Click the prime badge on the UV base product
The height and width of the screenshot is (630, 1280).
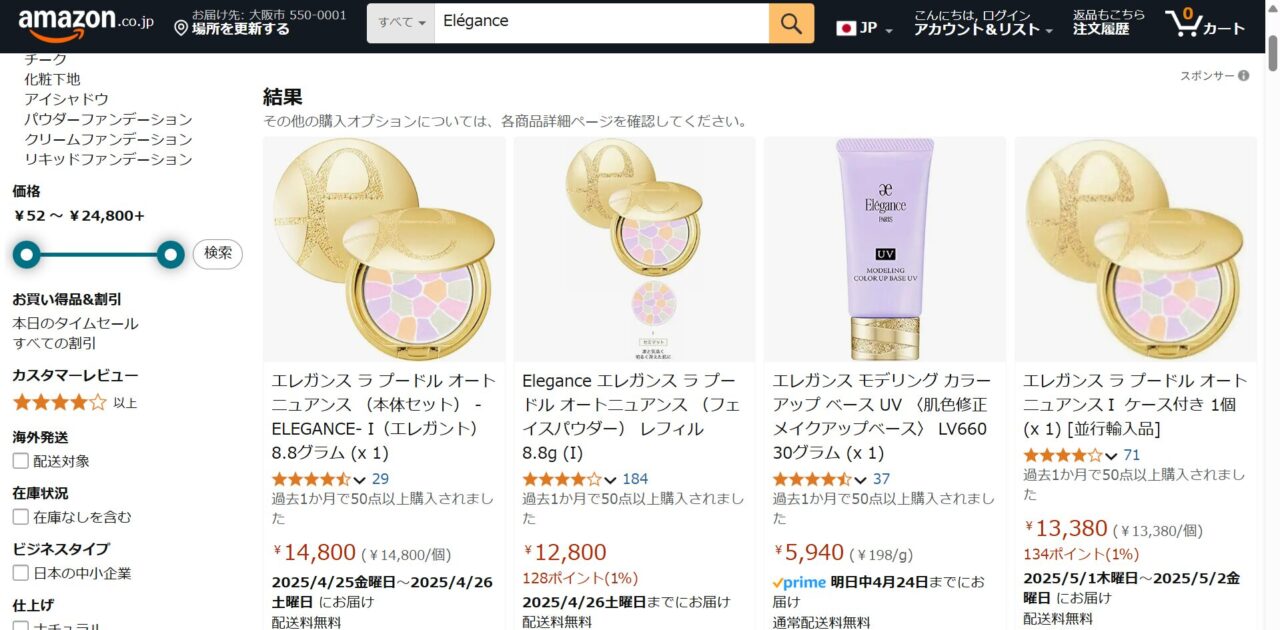pyautogui.click(x=799, y=582)
